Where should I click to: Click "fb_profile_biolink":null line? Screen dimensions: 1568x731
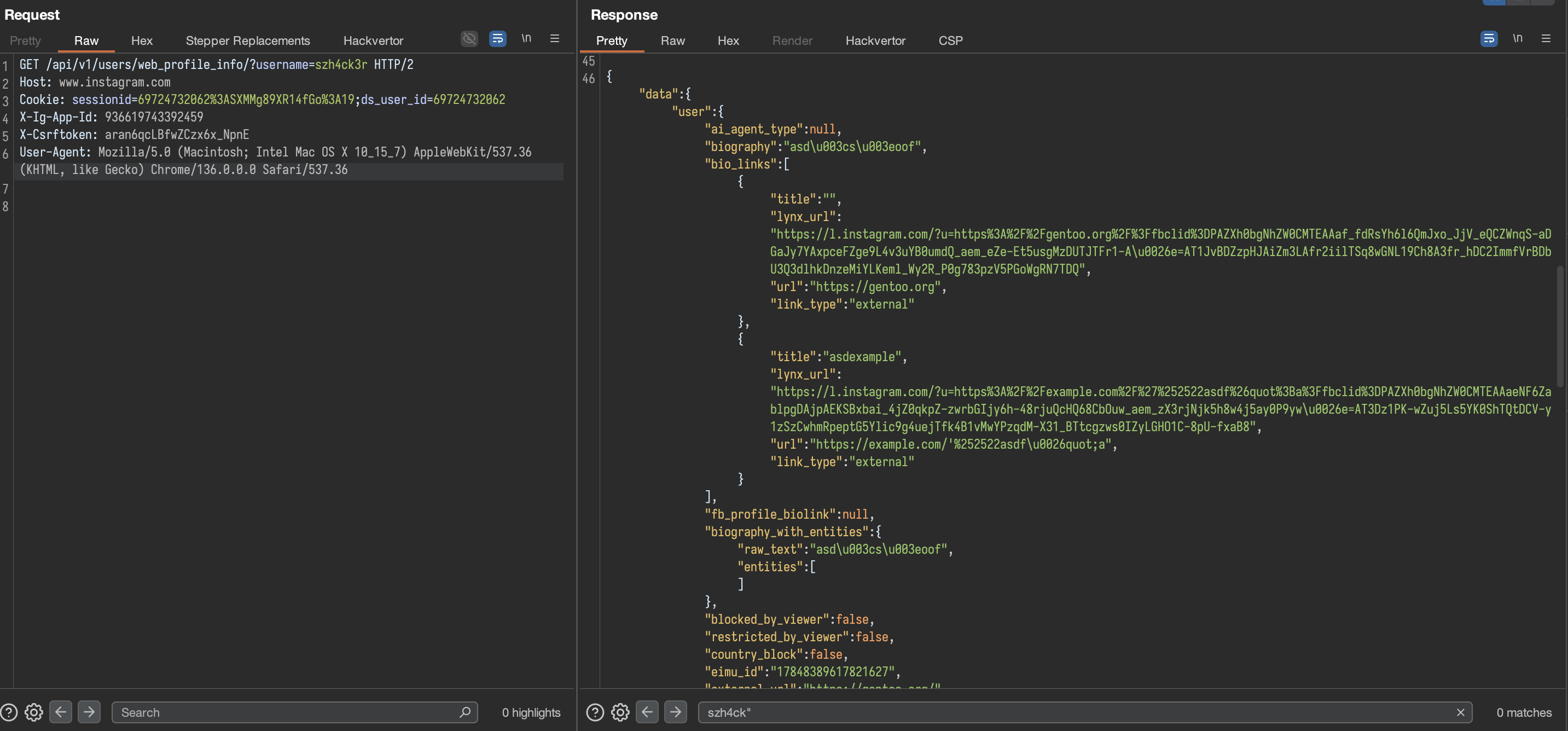[x=789, y=514]
